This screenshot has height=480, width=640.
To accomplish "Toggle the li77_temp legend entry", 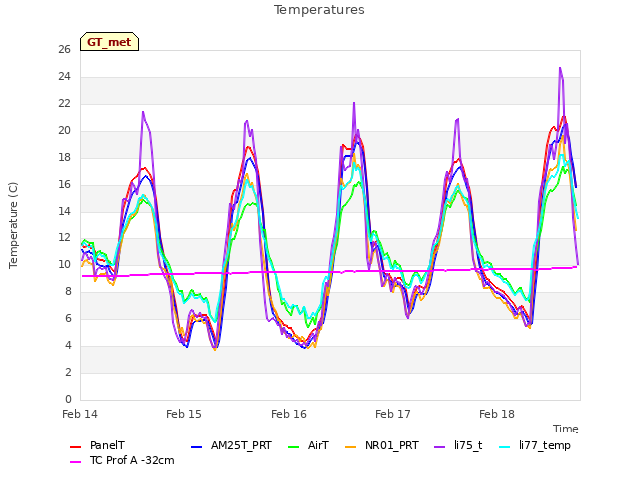I will point(535,445).
